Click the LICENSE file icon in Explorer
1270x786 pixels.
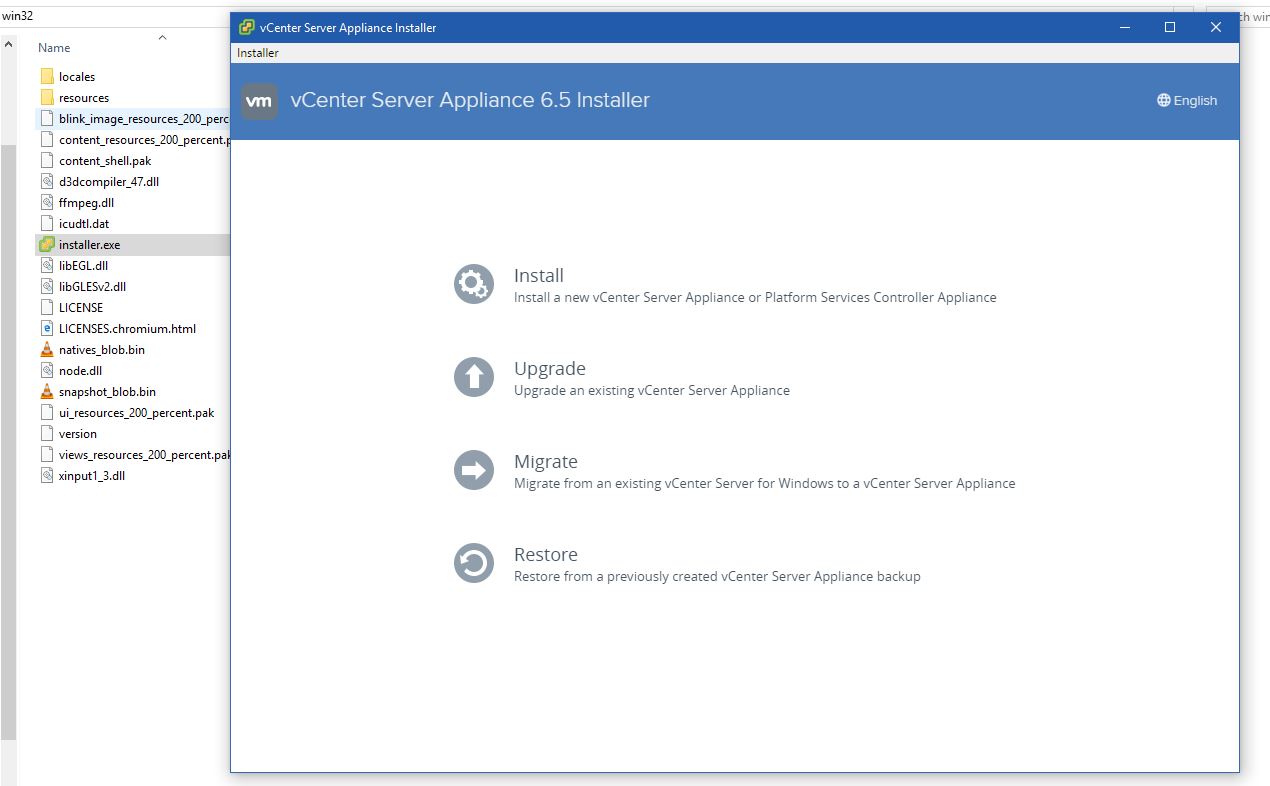click(x=47, y=307)
